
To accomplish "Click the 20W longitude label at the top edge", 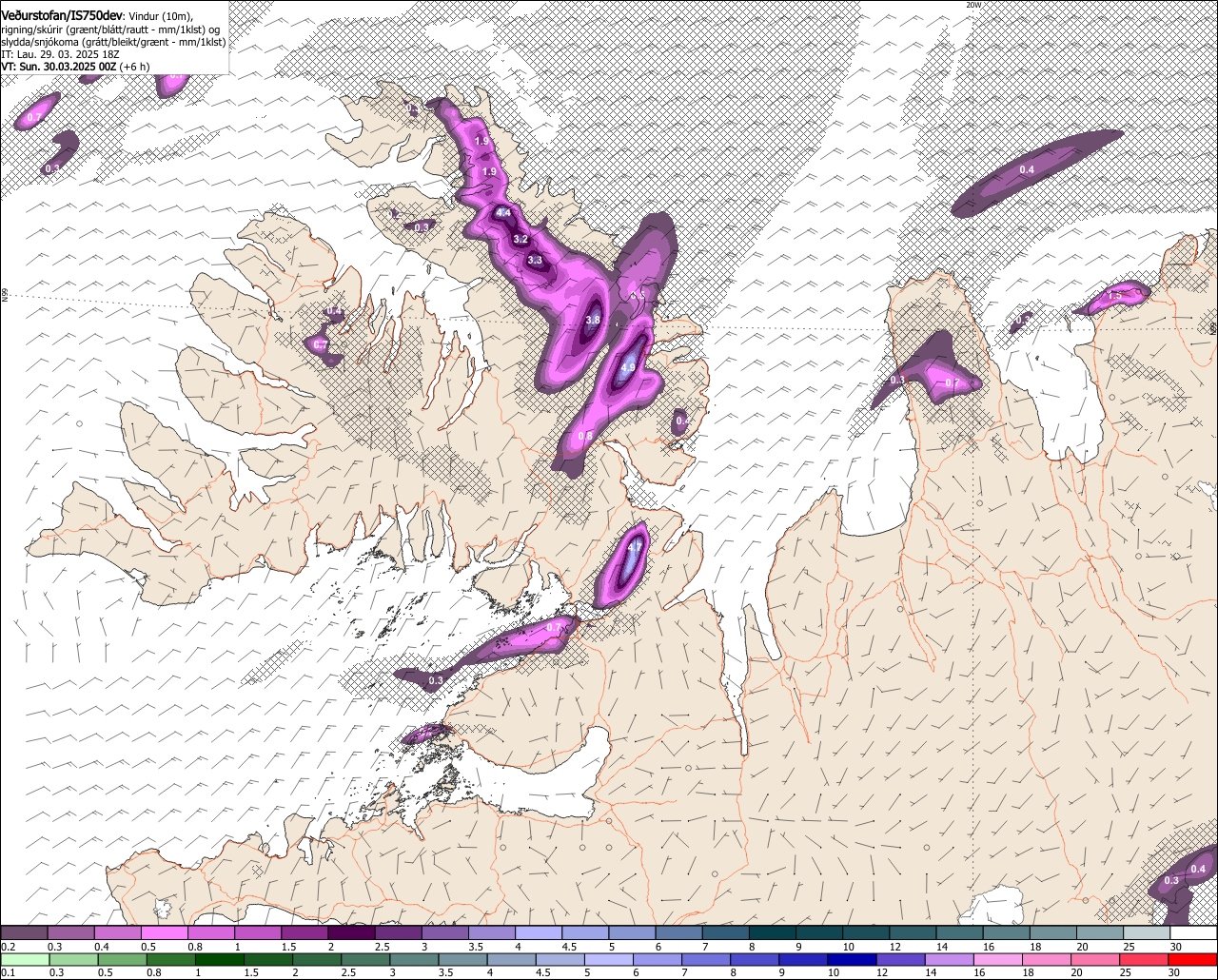I will (972, 5).
